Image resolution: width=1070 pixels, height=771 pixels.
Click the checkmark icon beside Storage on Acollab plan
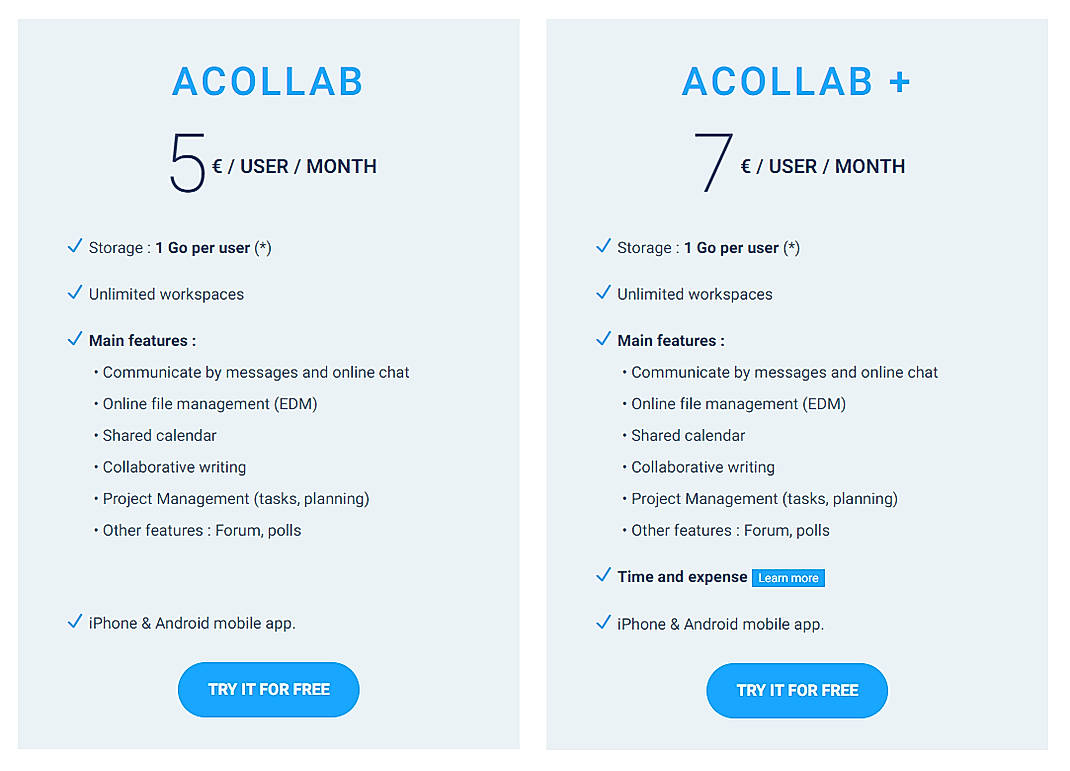[74, 245]
